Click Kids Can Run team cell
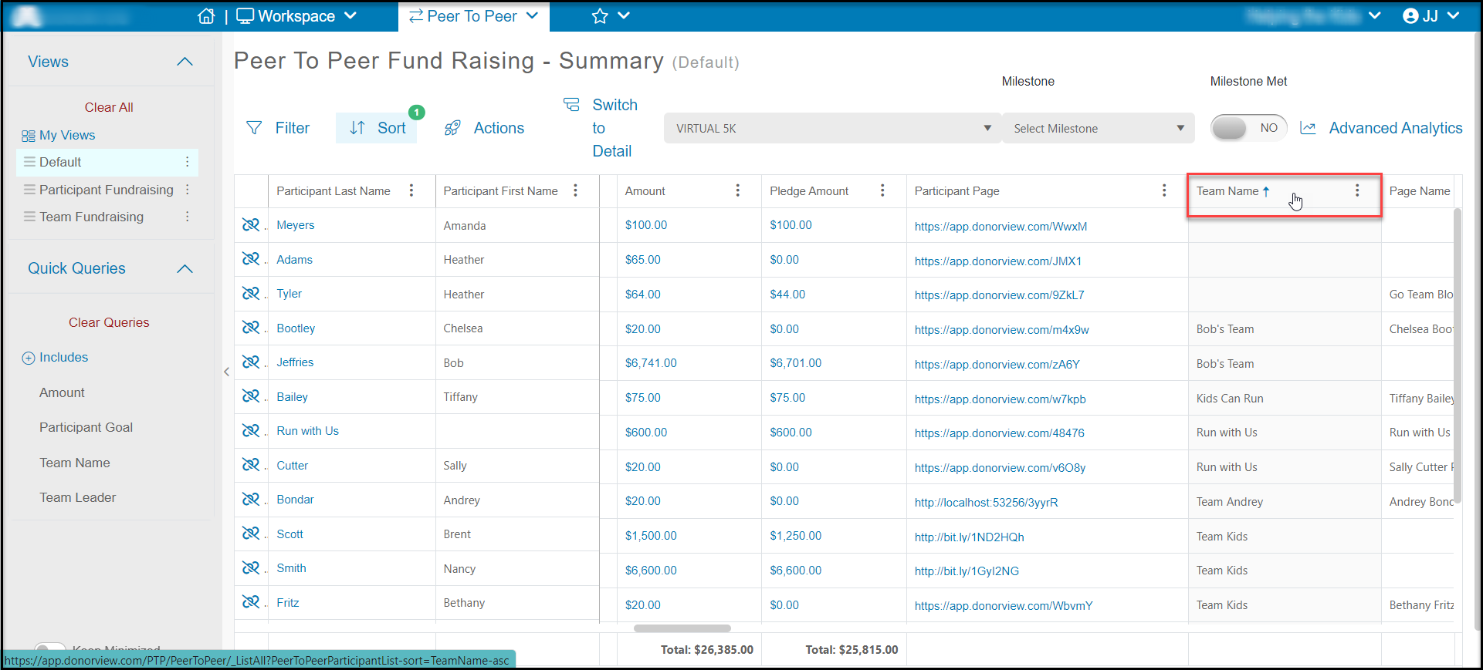Viewport: 1483px width, 670px height. point(1230,398)
